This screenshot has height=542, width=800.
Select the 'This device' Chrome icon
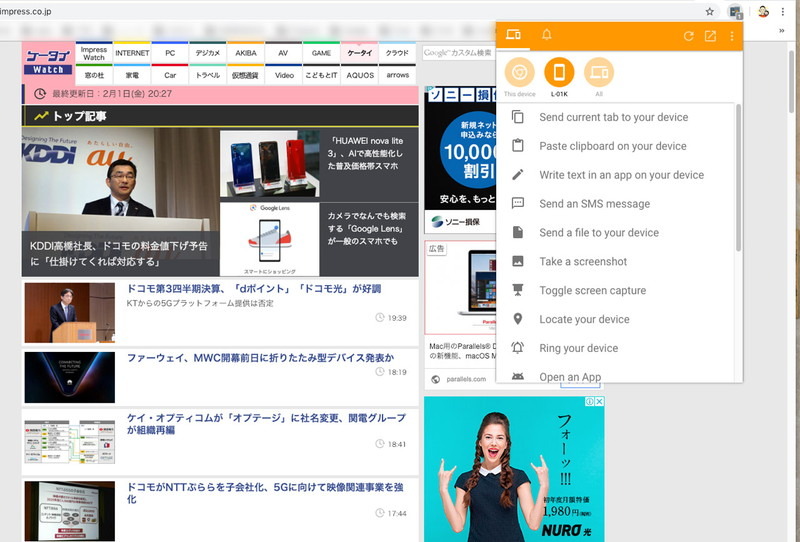point(519,72)
